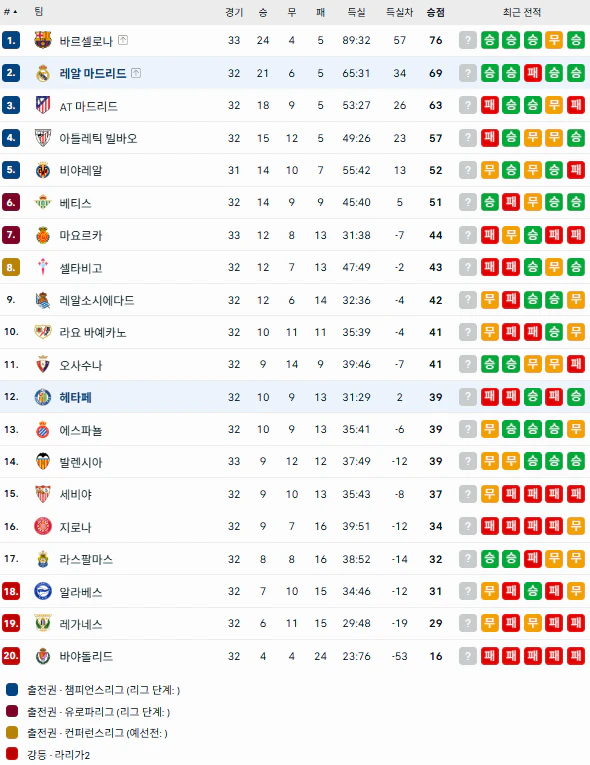Click promotion arrow icon beside 레알 마드리드

(136, 73)
